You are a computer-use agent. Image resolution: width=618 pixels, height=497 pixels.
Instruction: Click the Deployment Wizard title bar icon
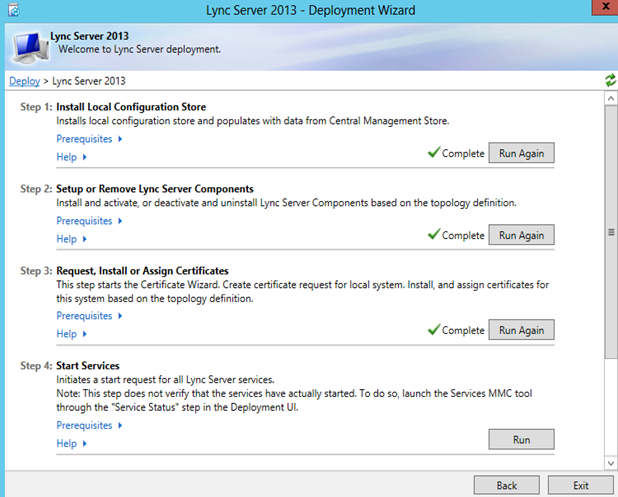13,10
